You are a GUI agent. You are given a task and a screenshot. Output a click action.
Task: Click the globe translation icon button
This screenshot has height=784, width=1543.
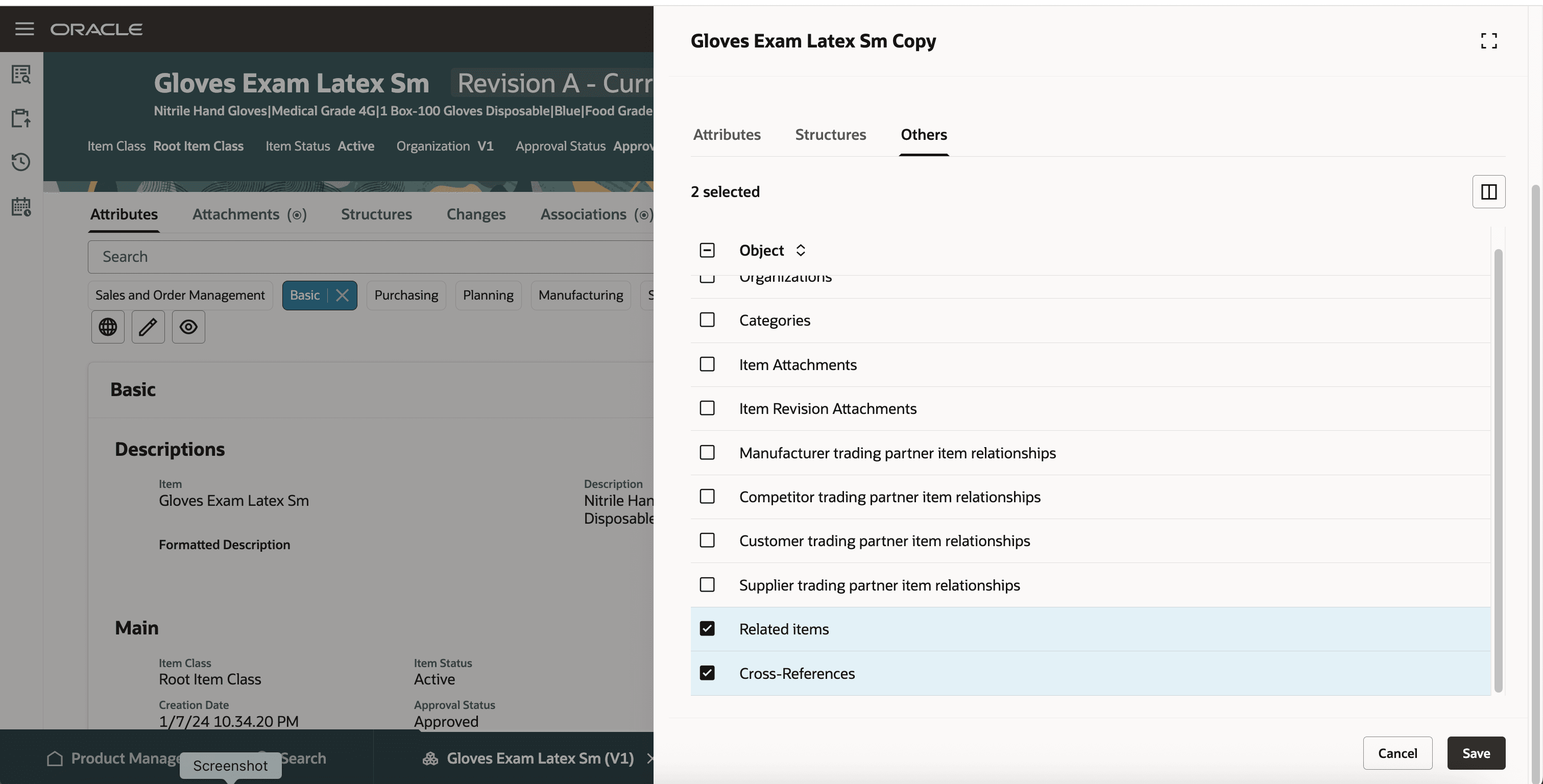[108, 327]
